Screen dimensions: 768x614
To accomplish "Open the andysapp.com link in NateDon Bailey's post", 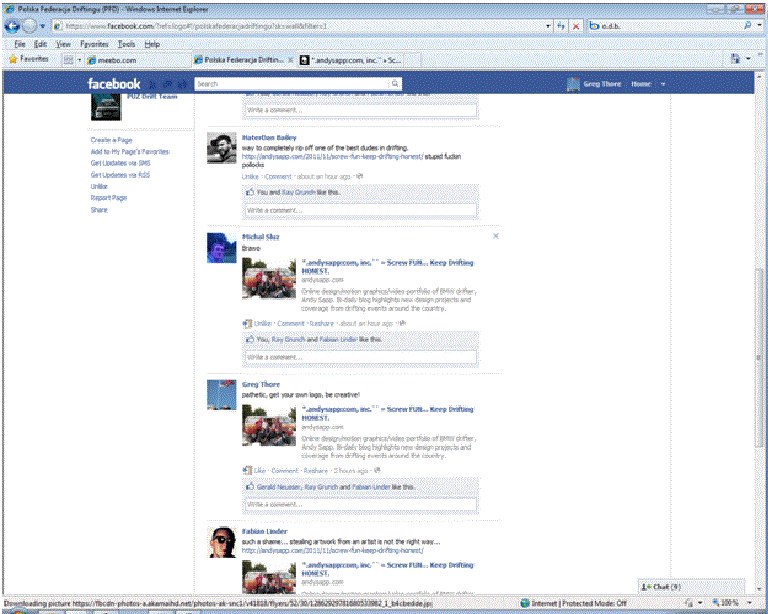I will (333, 157).
